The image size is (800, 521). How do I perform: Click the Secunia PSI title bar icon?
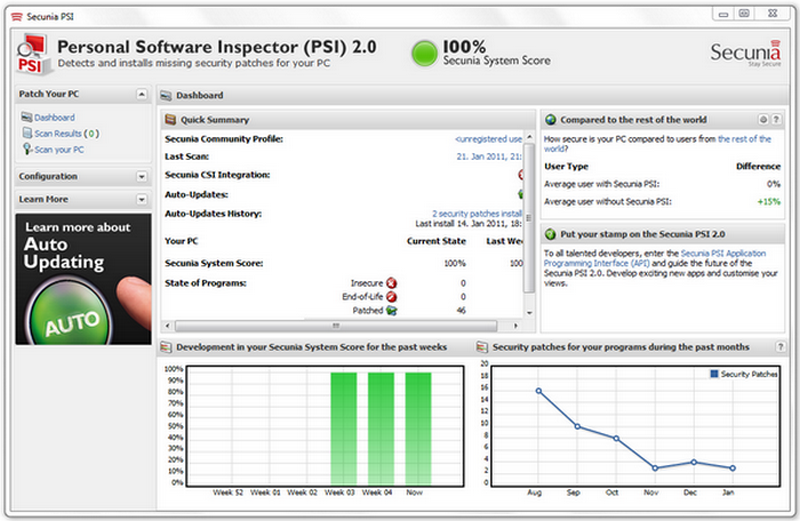click(x=17, y=17)
